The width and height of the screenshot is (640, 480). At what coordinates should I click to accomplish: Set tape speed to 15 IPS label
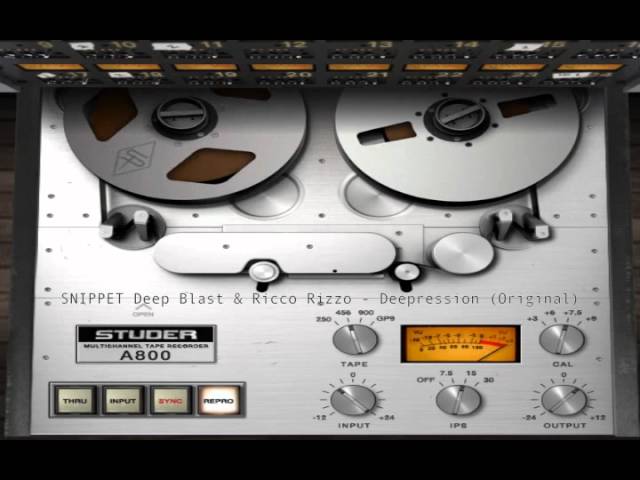click(471, 373)
